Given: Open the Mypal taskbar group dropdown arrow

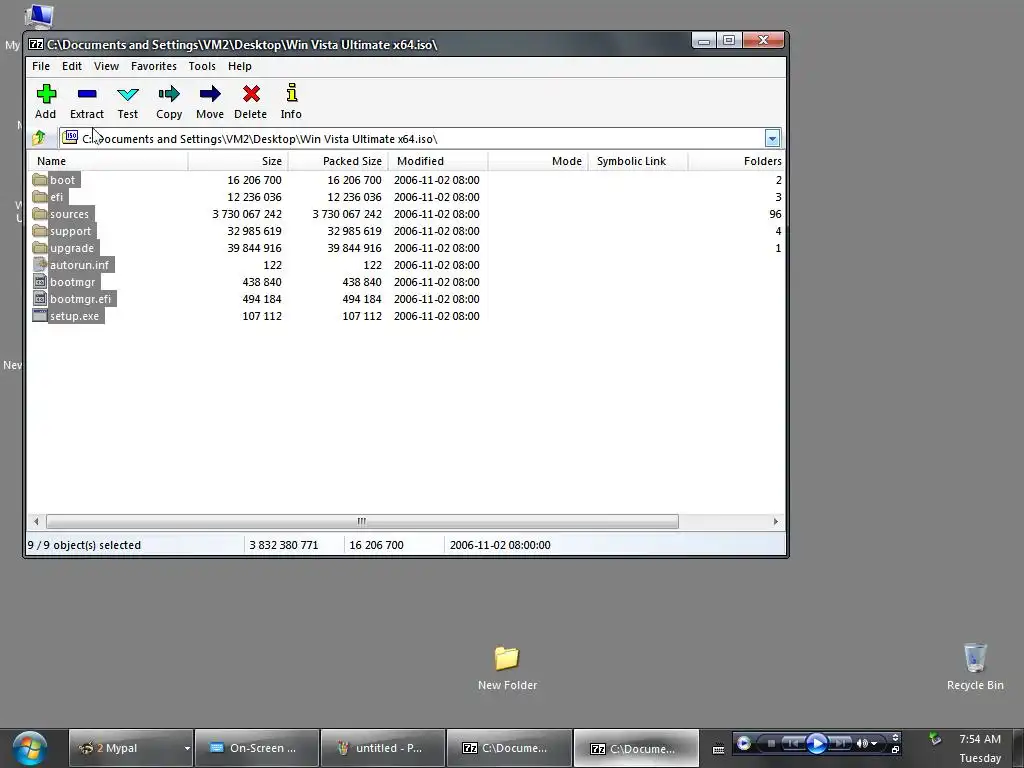Looking at the screenshot, I should [x=187, y=748].
